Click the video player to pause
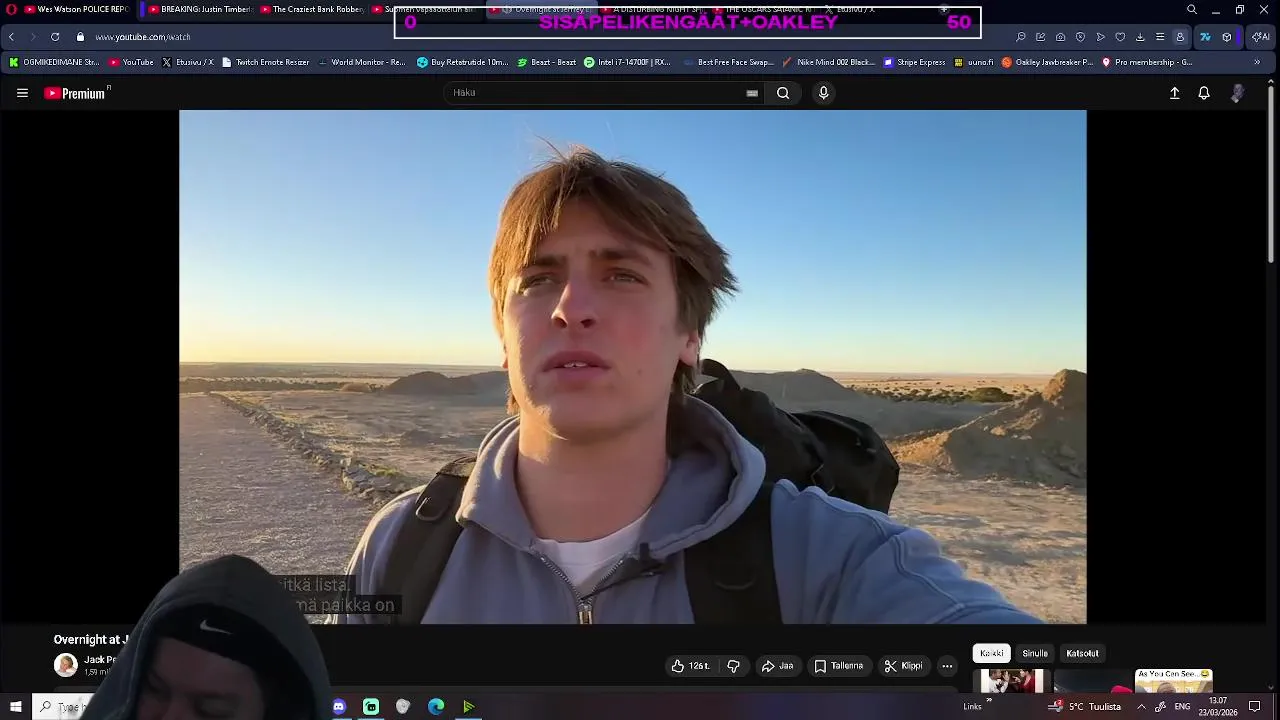1280x720 pixels. pyautogui.click(x=632, y=367)
